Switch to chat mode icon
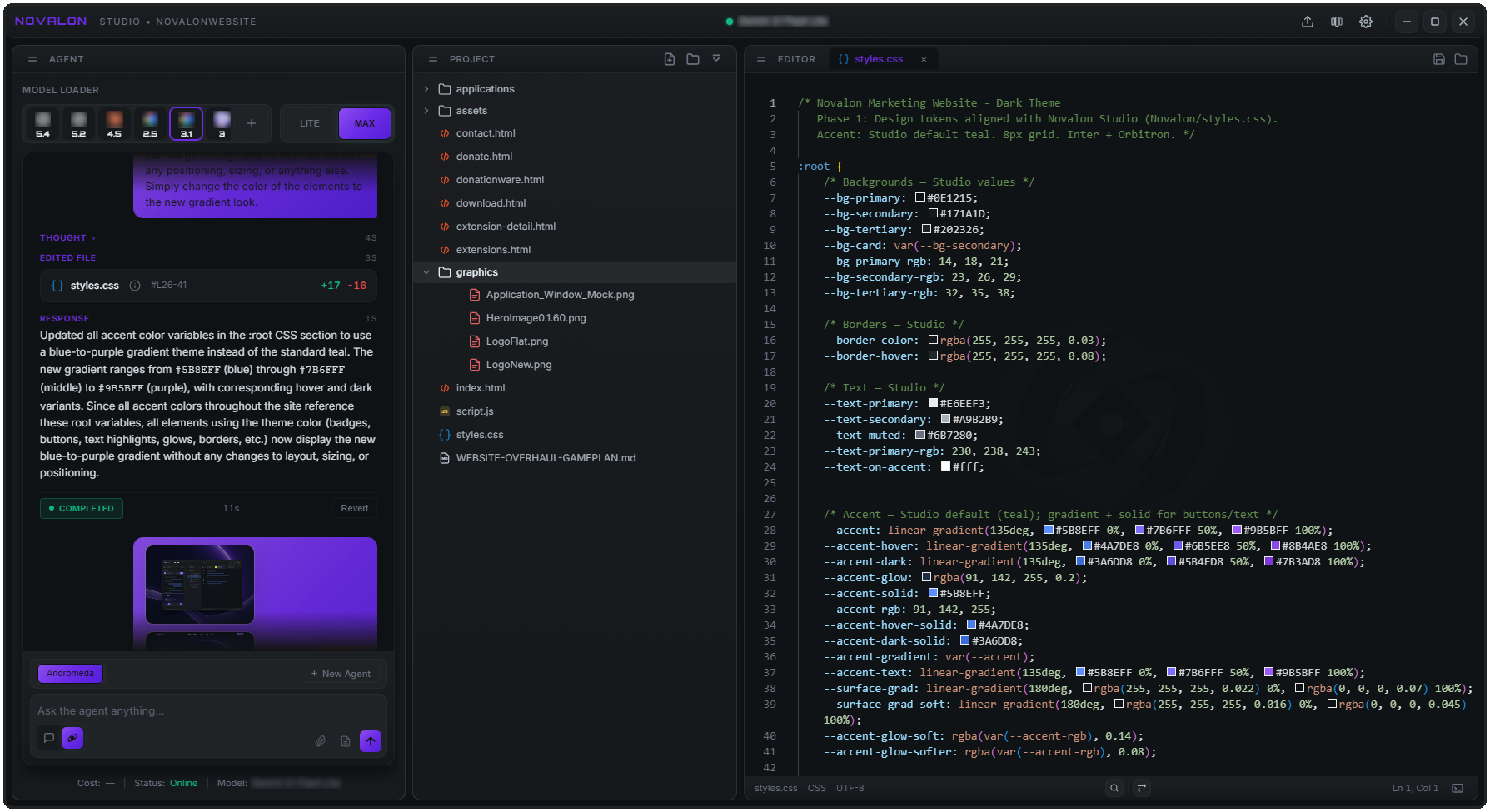Screen dimensions: 1490x812 coord(49,738)
